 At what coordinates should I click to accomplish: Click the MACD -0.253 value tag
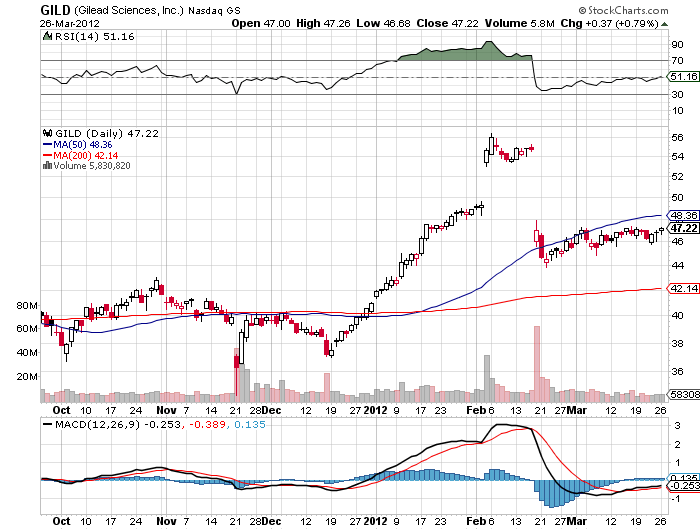[x=683, y=486]
